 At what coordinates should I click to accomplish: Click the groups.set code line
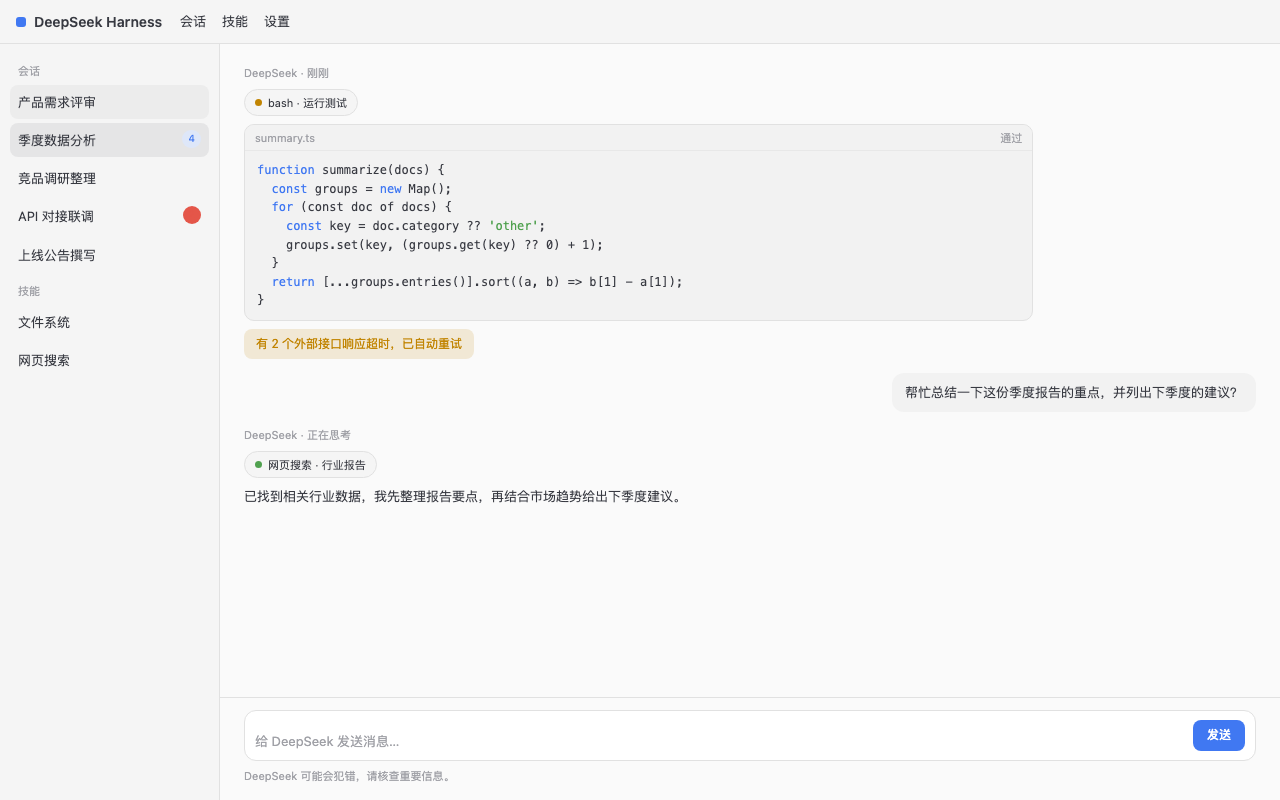coord(445,245)
